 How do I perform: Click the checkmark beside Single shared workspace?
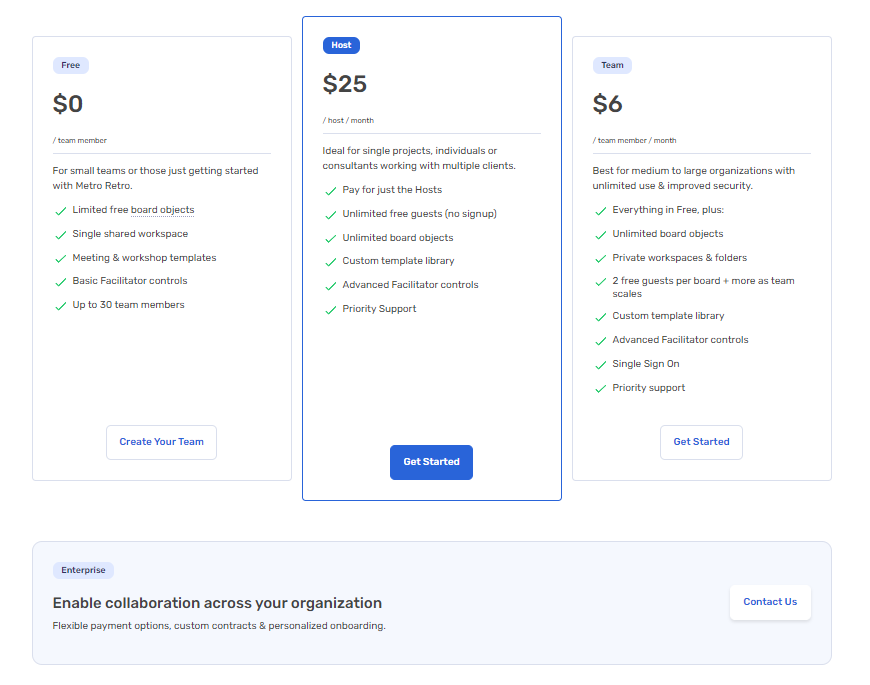(x=61, y=235)
